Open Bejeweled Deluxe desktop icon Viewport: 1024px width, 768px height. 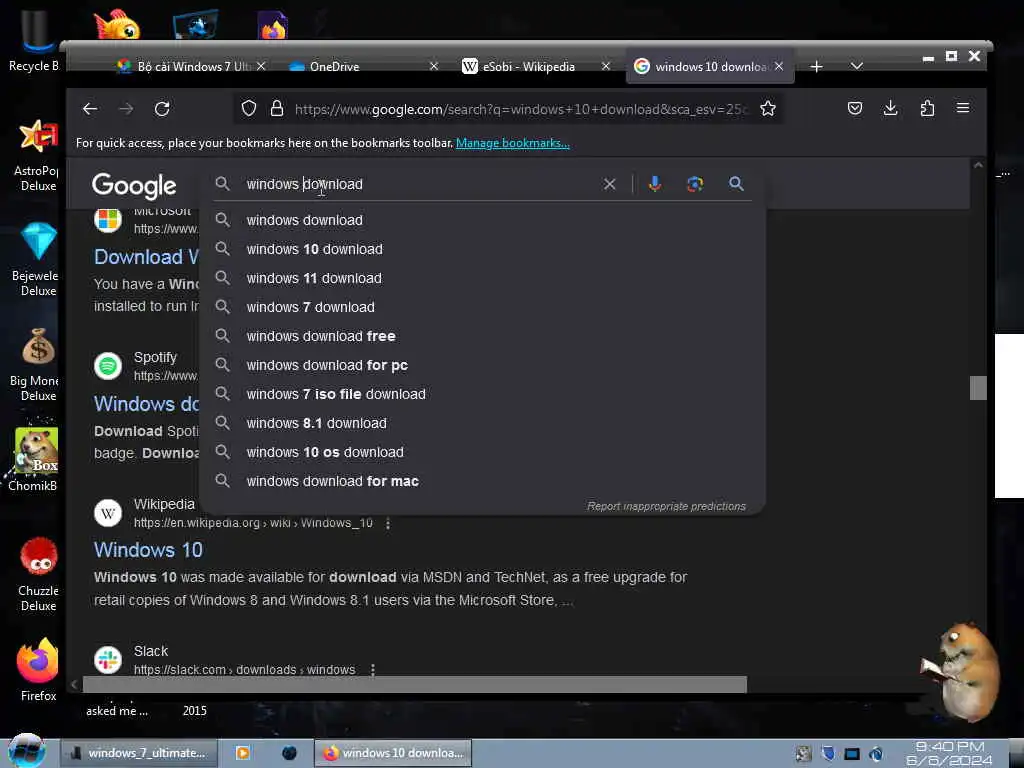[37, 260]
